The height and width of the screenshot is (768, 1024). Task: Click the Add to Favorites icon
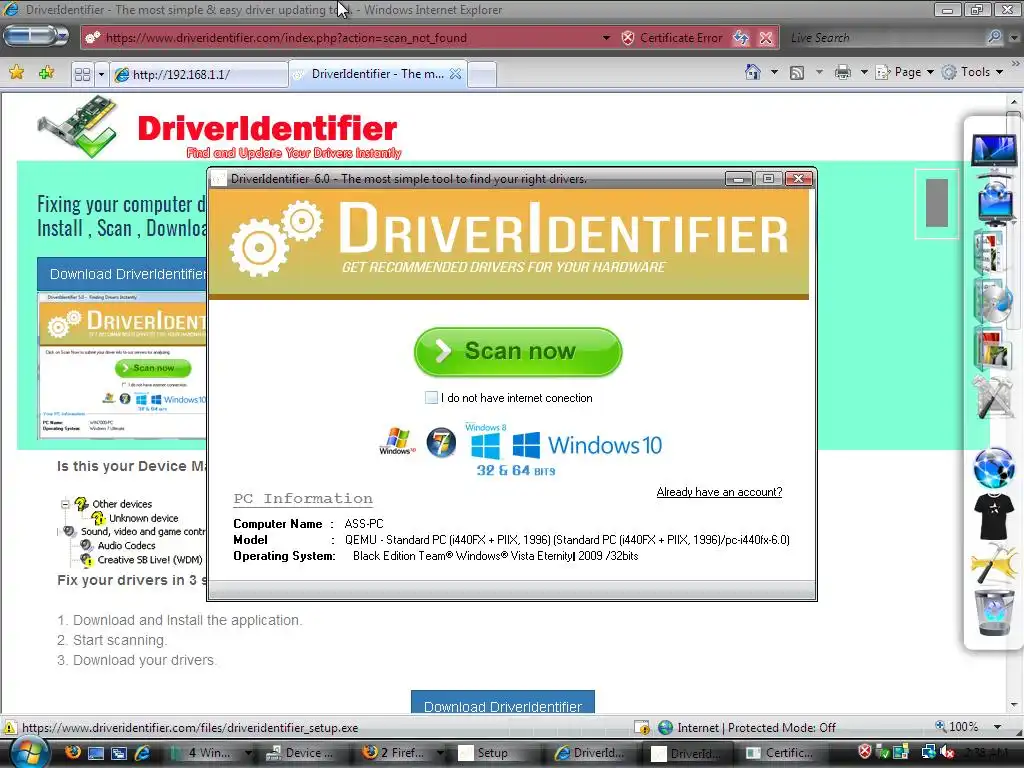(x=46, y=72)
